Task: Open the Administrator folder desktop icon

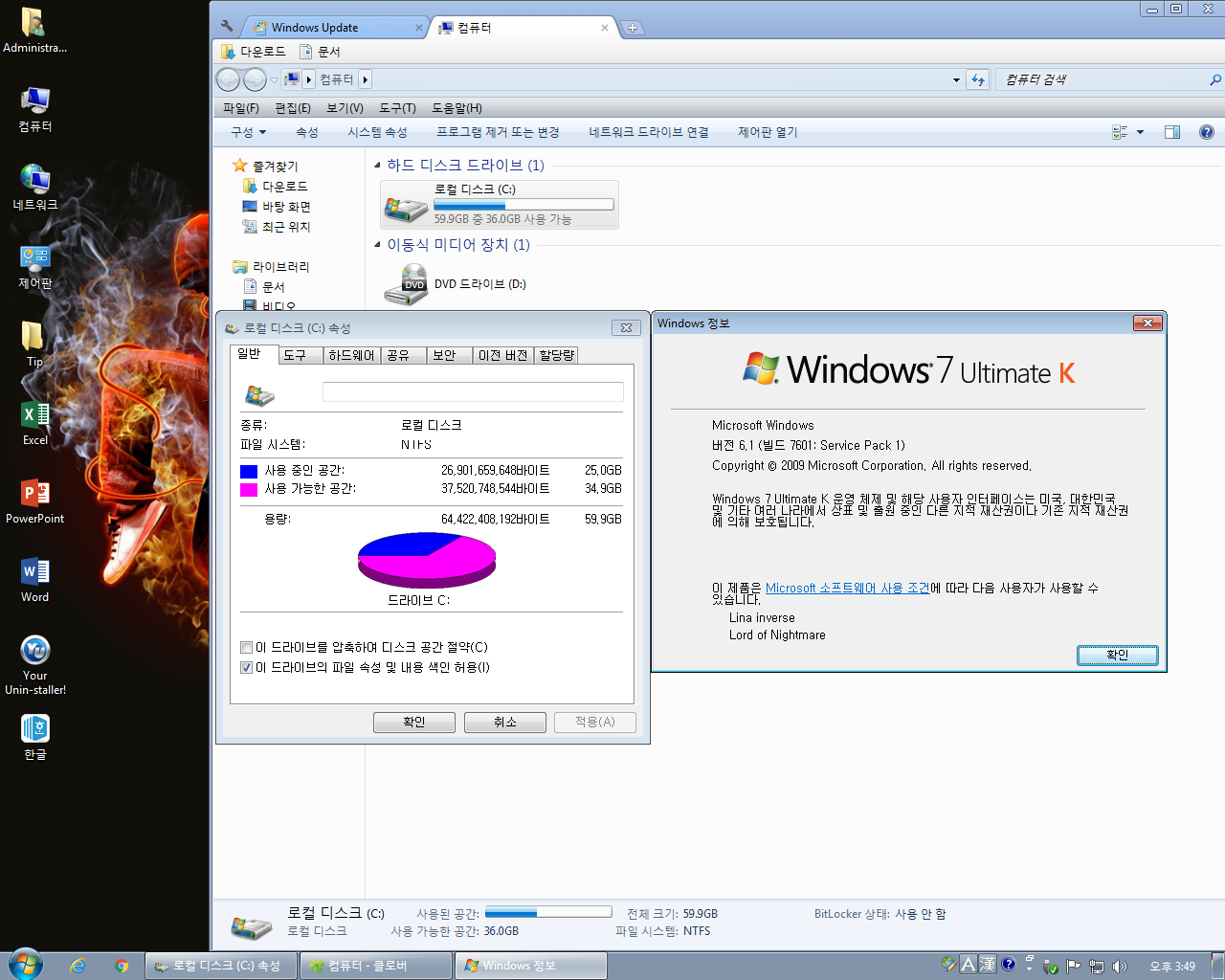Action: tap(34, 30)
